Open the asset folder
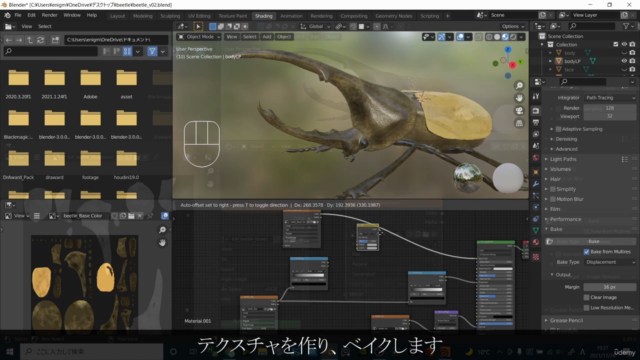 click(127, 84)
